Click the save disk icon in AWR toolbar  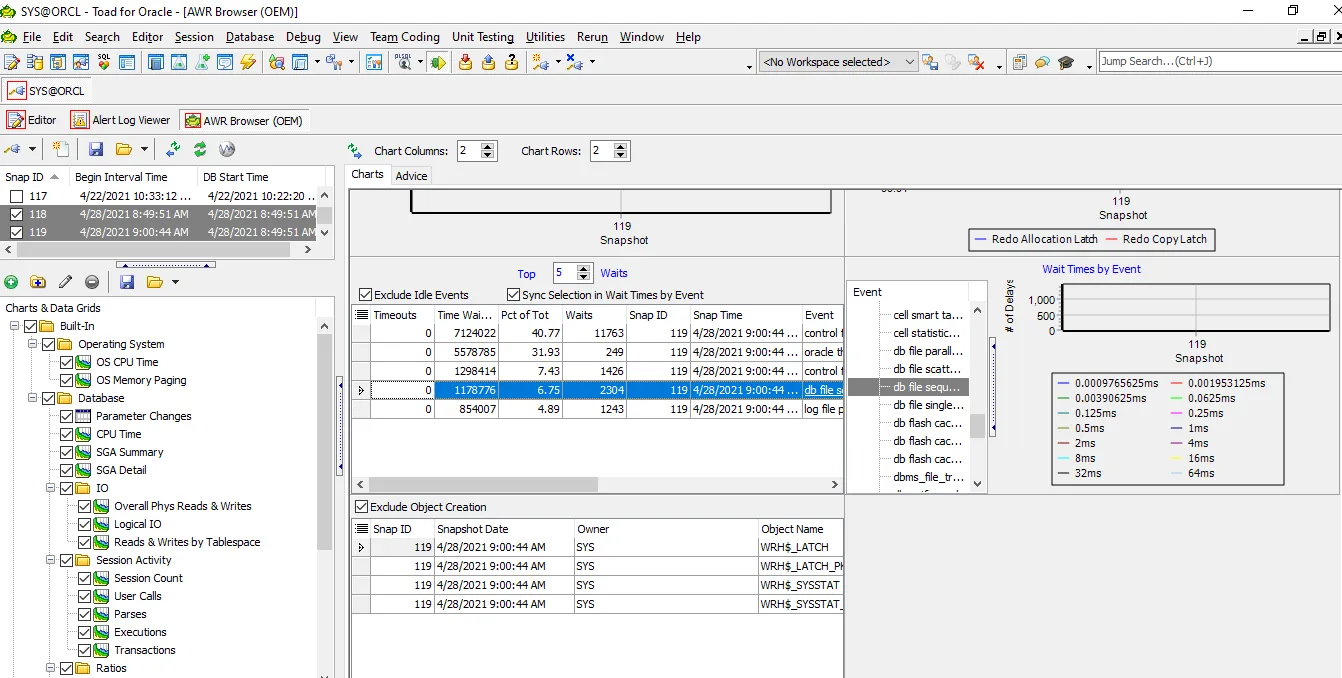[x=96, y=149]
